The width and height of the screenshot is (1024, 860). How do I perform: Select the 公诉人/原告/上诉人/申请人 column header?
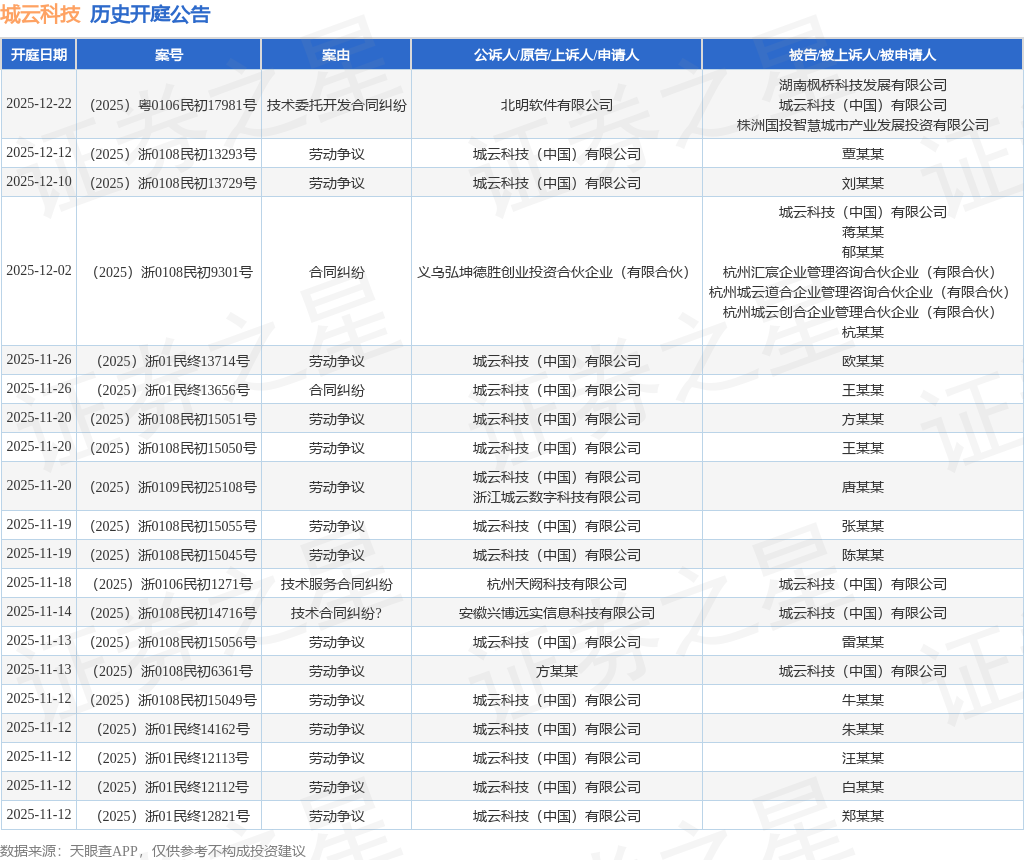pos(556,55)
